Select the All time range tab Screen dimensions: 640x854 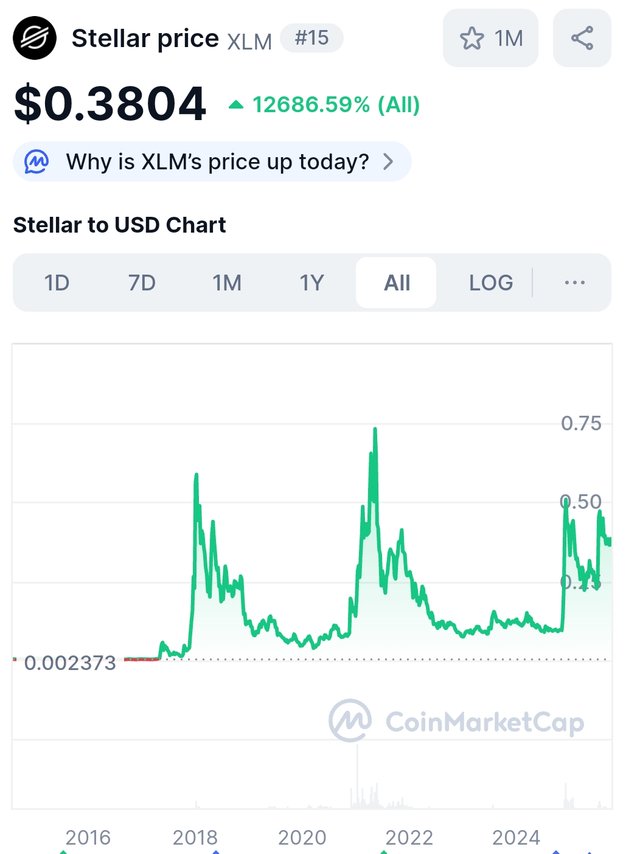[x=397, y=283]
